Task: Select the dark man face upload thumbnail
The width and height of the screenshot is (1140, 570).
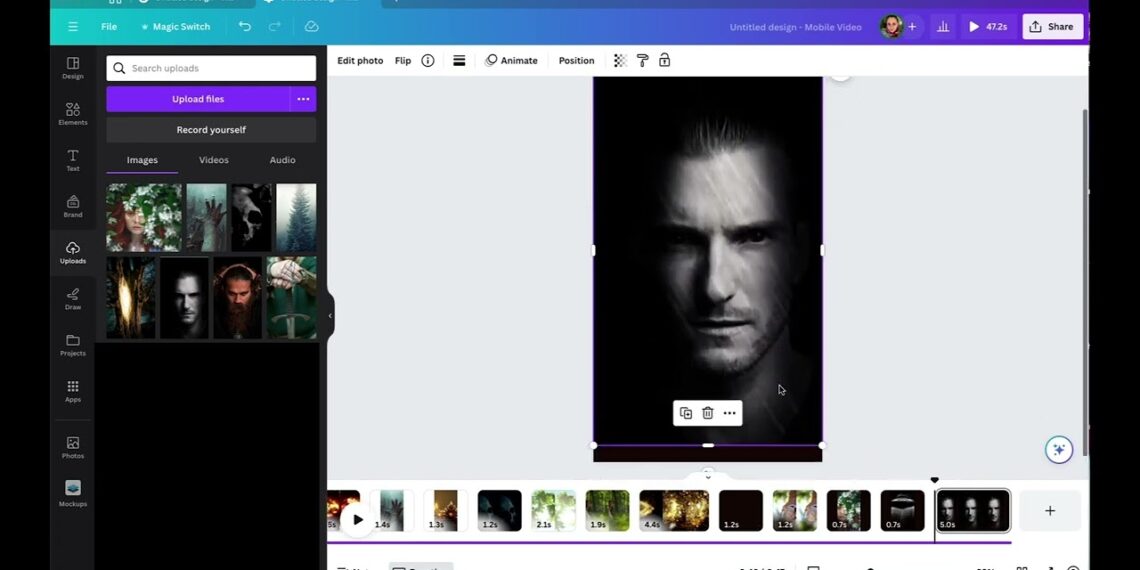Action: pos(184,297)
